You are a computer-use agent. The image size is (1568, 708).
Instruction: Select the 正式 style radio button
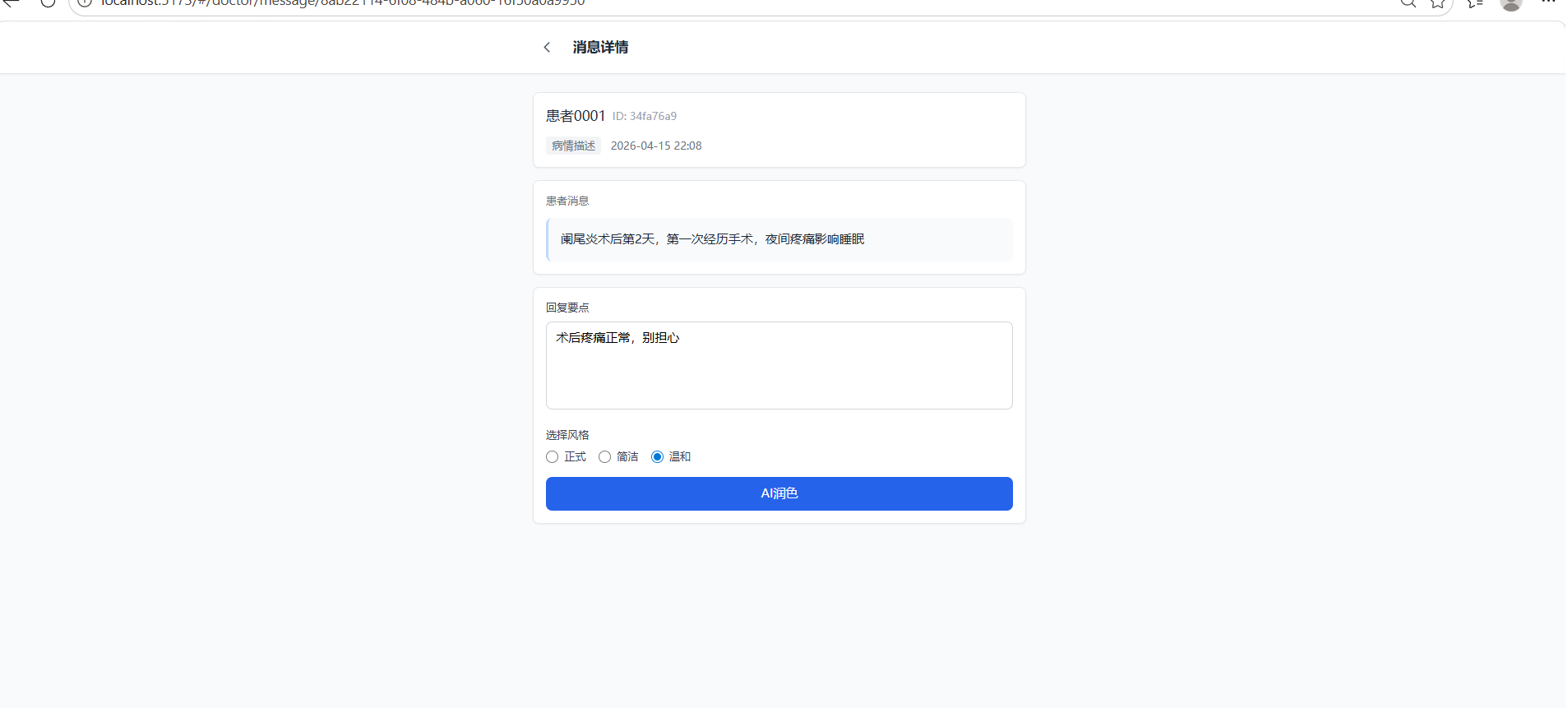553,457
